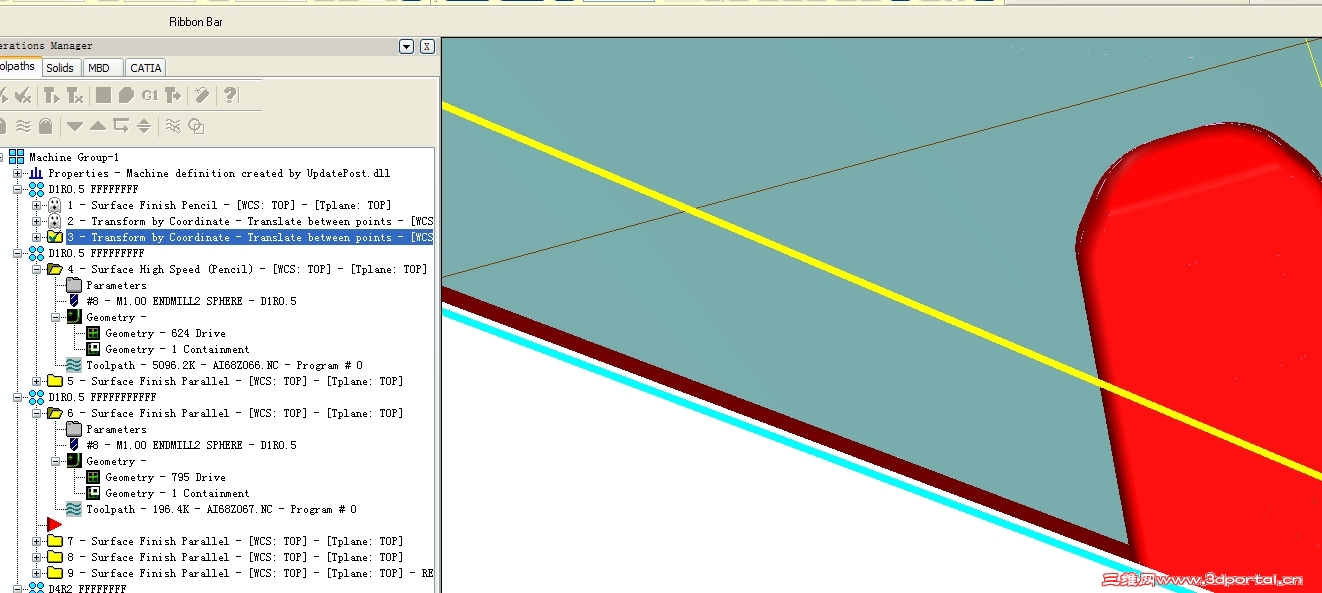Move insert arrow up one item
Screen dimensions: 1322x593
[98, 126]
